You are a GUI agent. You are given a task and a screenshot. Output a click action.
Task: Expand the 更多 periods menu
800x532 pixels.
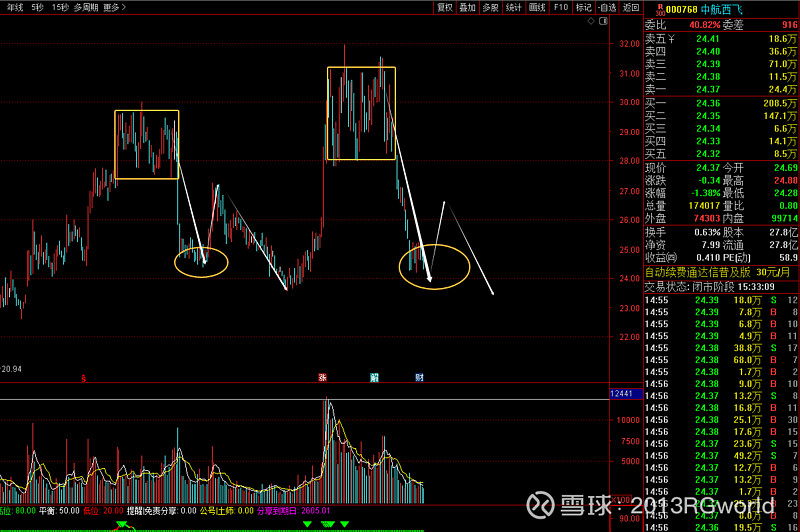(114, 7)
